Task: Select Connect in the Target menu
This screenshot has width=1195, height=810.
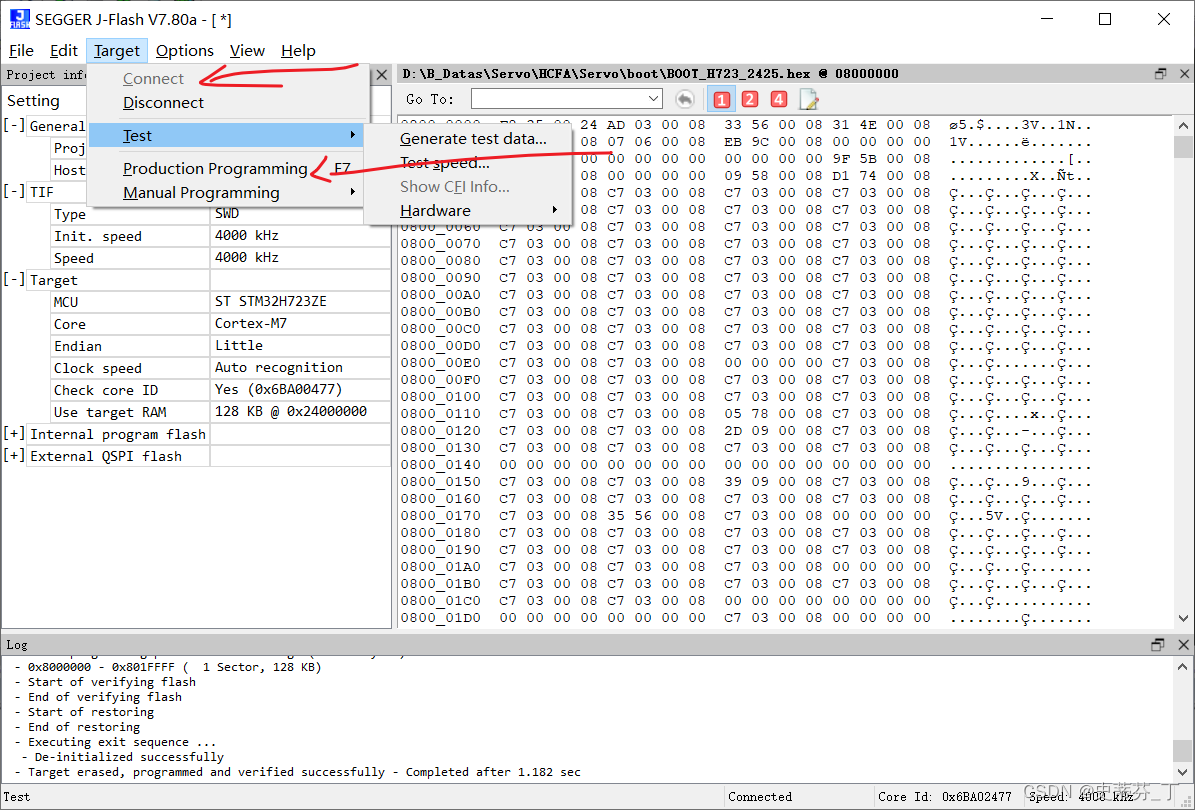Action: click(152, 77)
